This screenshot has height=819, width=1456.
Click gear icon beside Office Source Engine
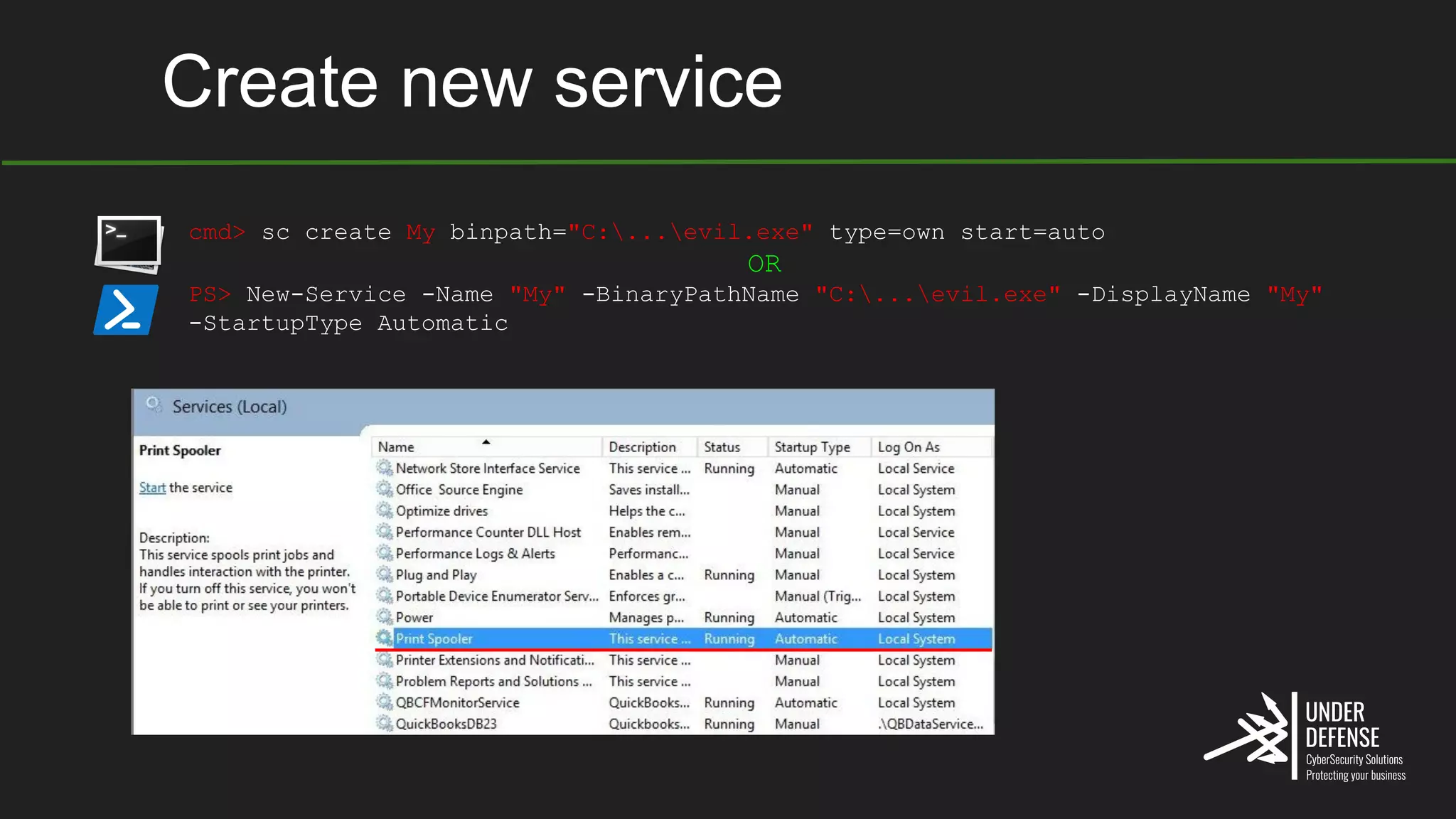click(385, 489)
